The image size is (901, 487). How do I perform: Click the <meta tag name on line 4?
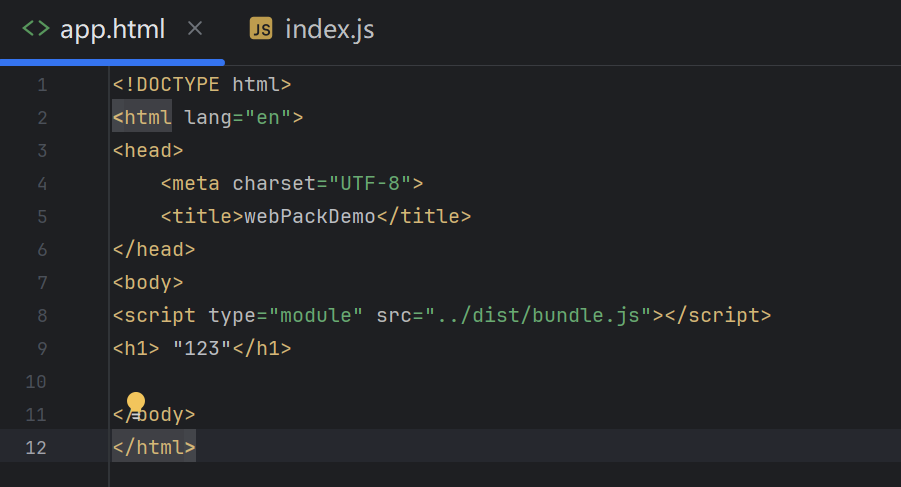tap(190, 183)
